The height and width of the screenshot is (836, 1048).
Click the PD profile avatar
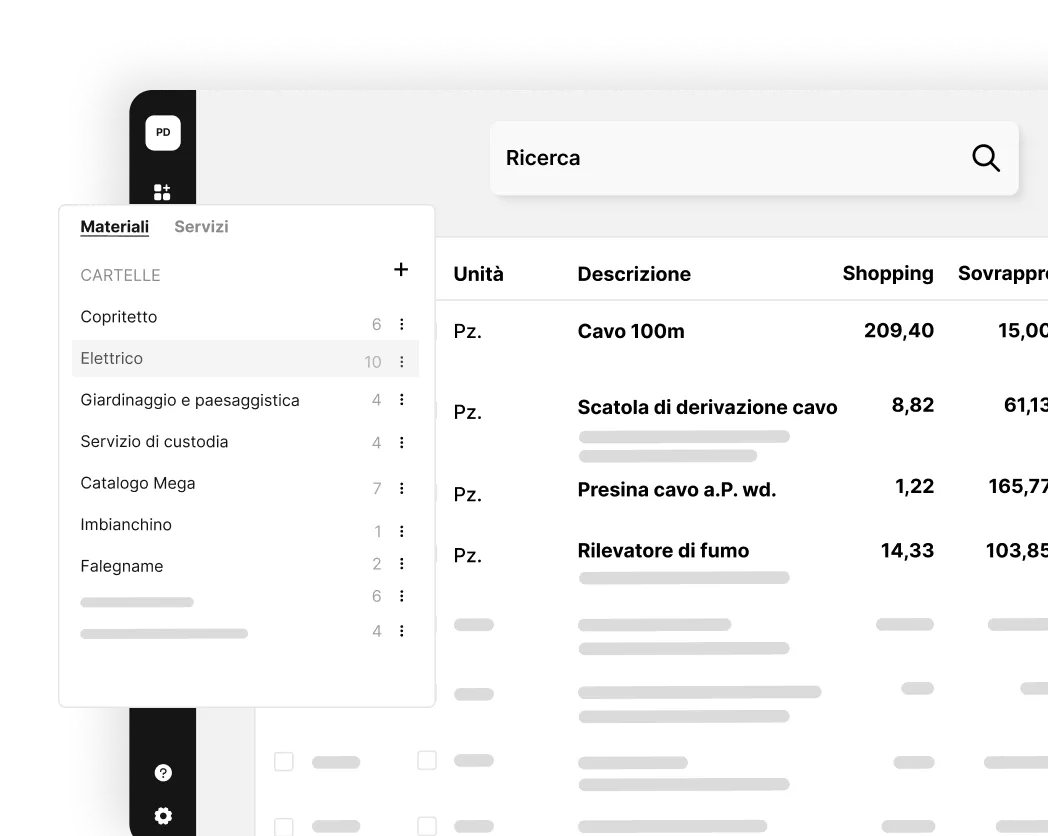163,132
